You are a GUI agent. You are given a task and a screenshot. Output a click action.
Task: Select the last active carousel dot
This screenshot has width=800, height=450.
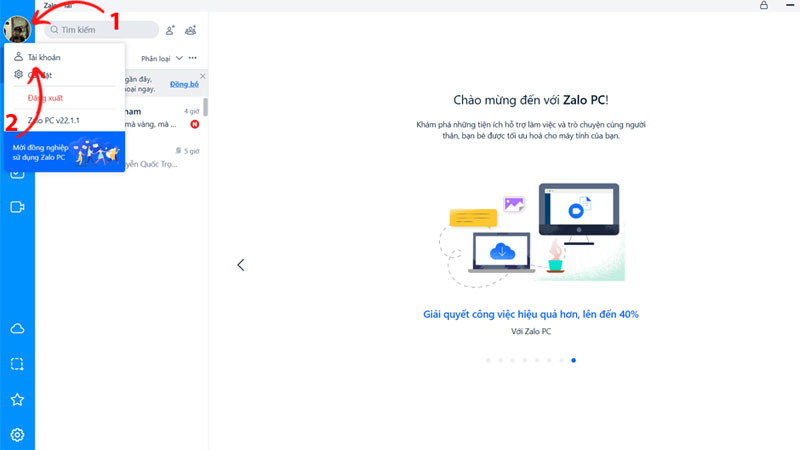tap(573, 360)
